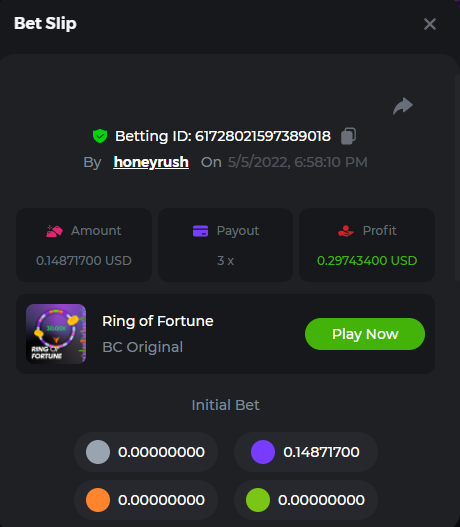Open the Ring of Fortune game thumbnail
This screenshot has width=460, height=527.
pyautogui.click(x=56, y=334)
